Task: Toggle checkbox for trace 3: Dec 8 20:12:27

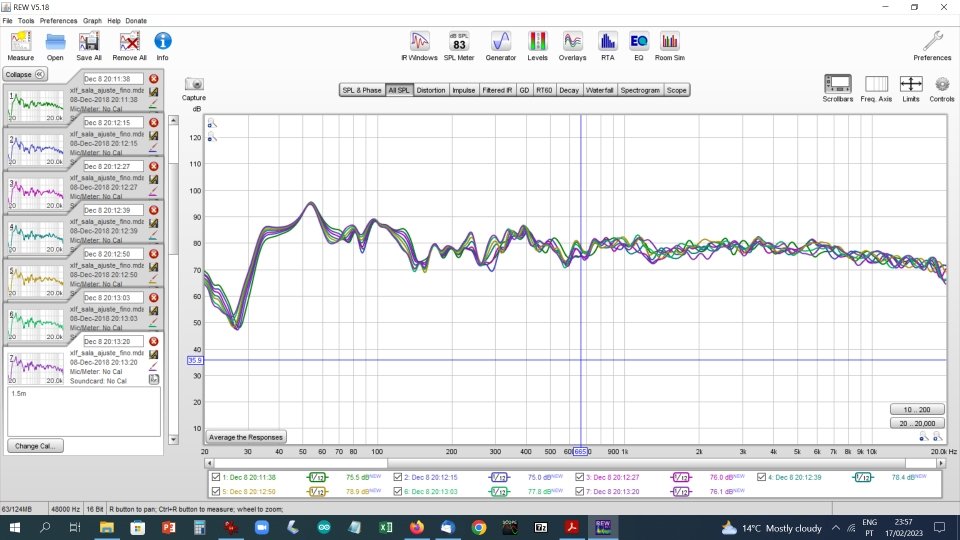Action: point(579,477)
